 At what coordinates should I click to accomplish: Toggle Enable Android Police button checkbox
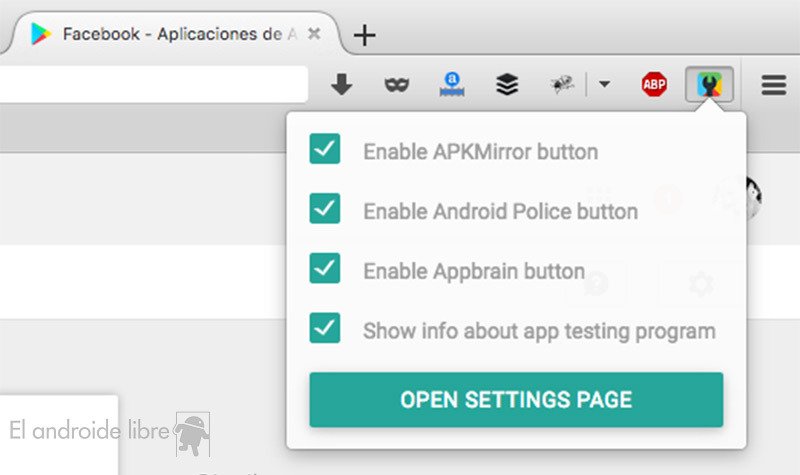[325, 210]
